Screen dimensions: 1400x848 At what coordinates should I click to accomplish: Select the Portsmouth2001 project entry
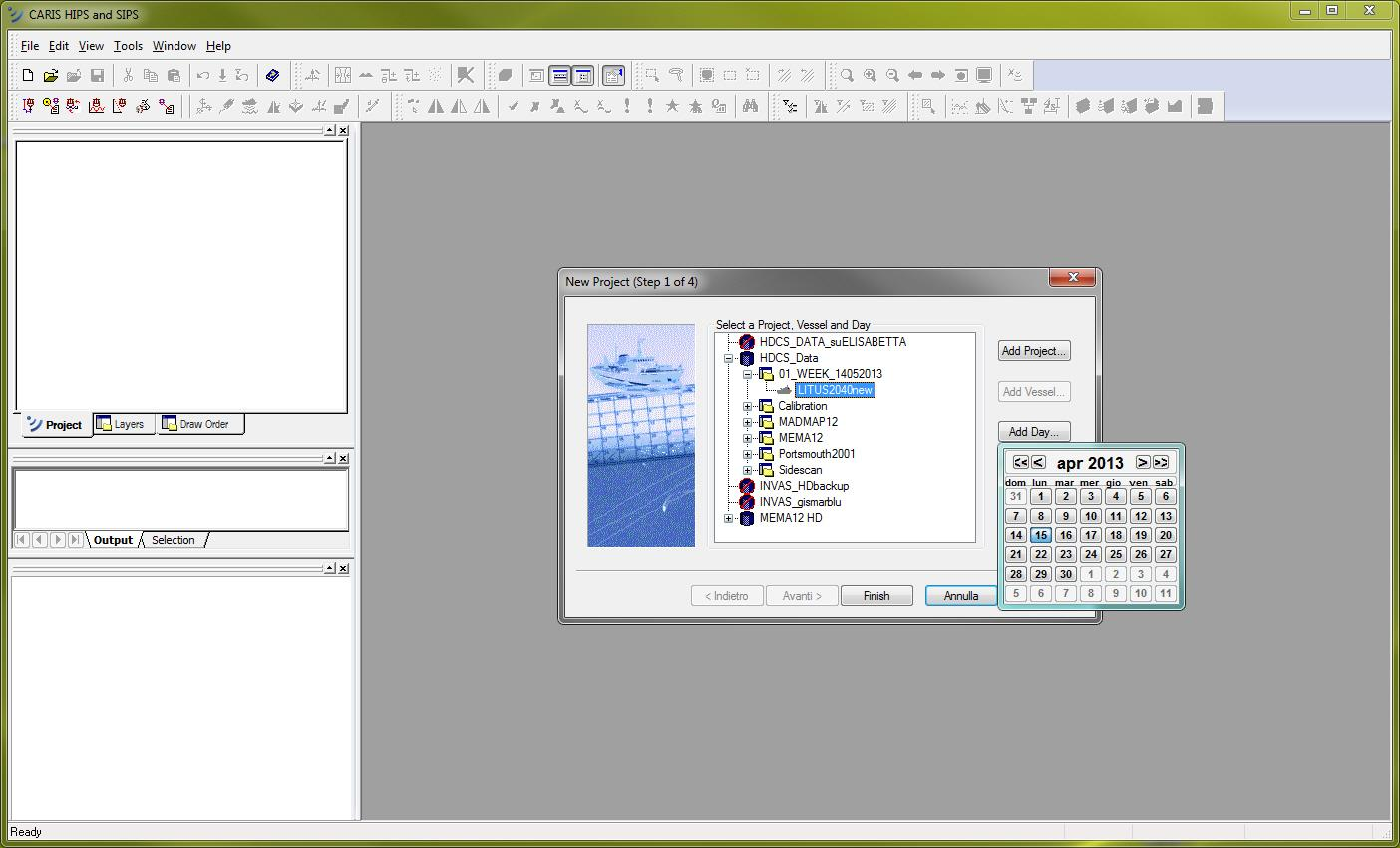pos(817,454)
